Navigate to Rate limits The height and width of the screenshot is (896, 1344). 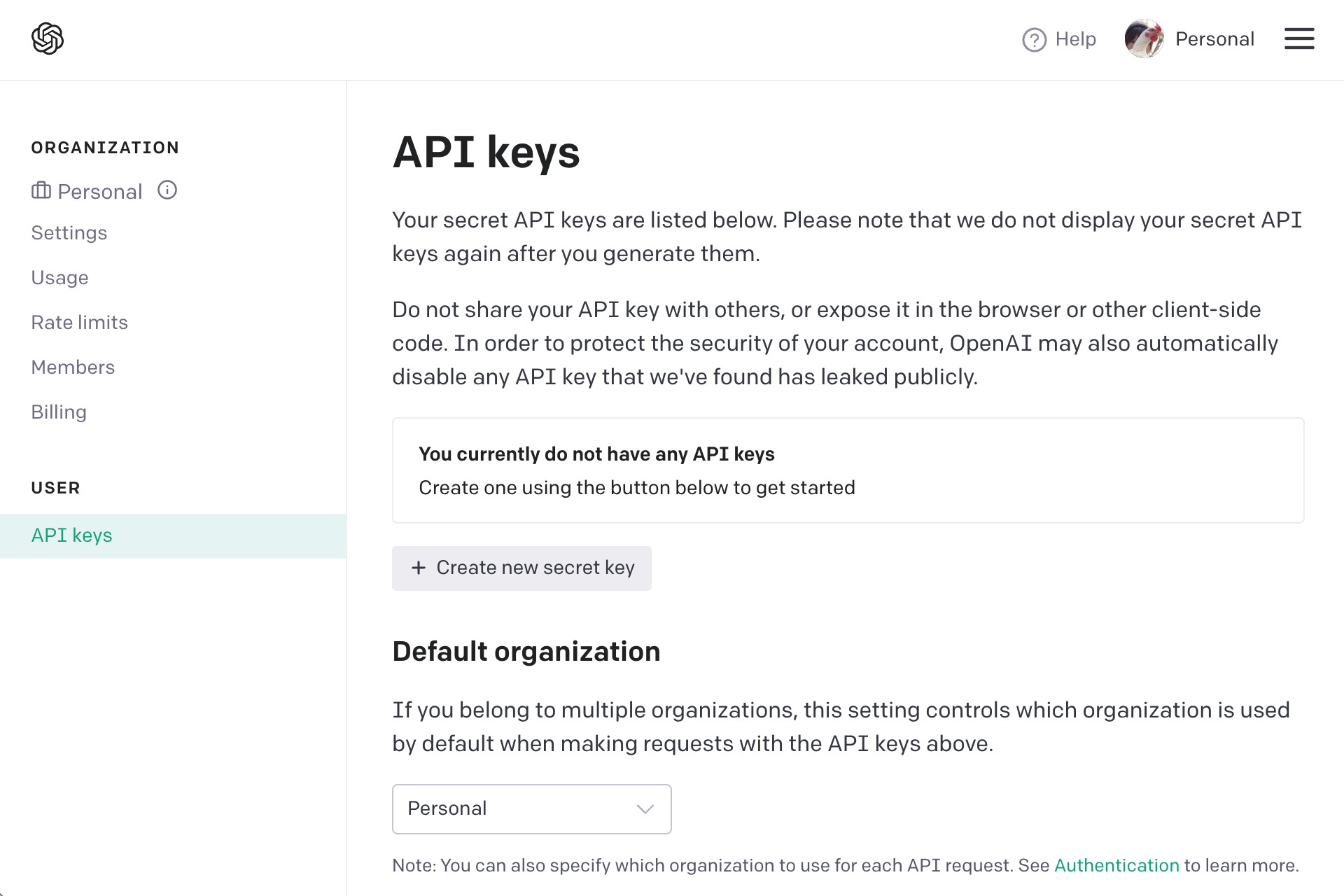pos(79,322)
